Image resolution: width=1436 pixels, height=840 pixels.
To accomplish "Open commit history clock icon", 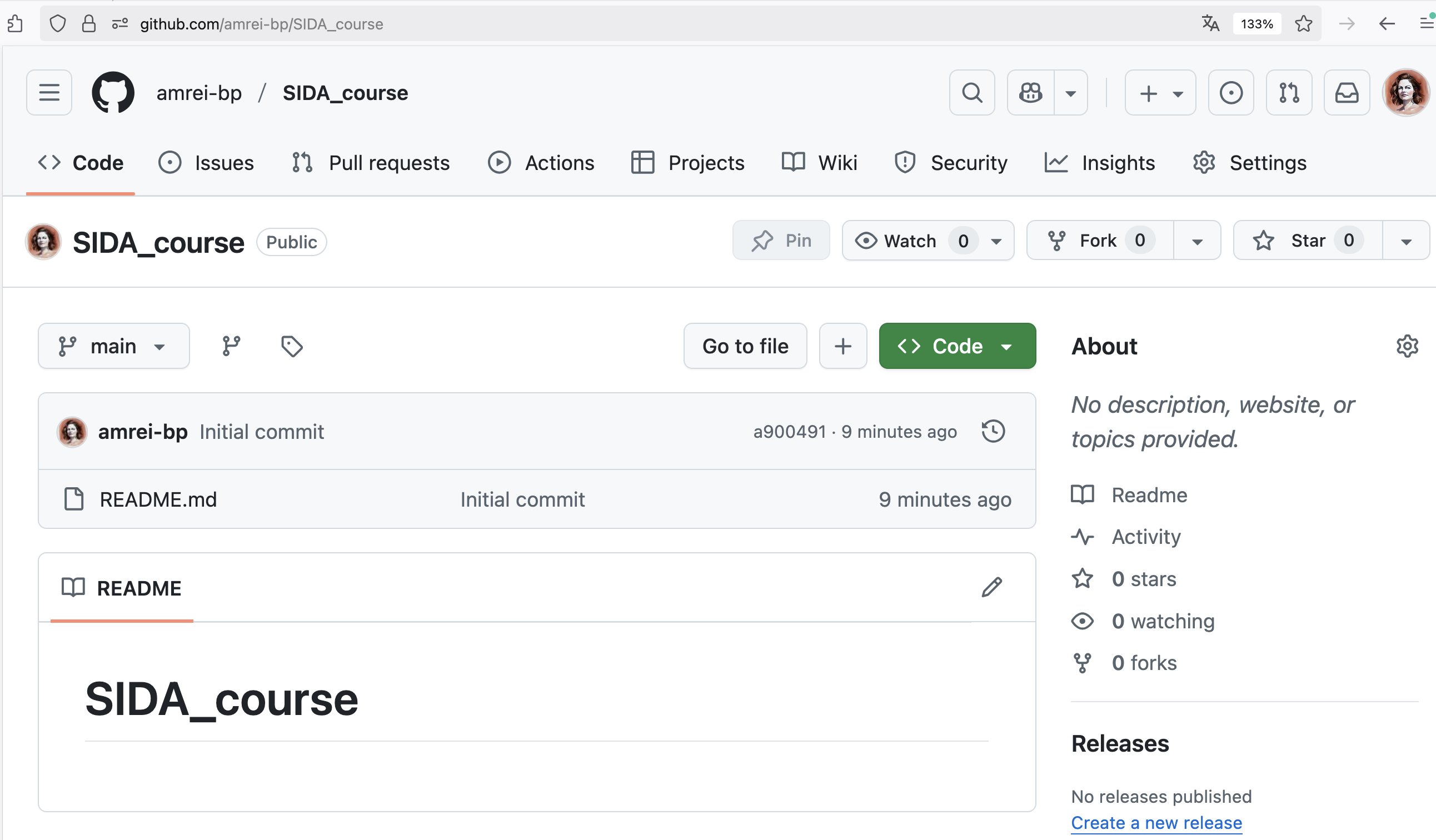I will point(993,431).
